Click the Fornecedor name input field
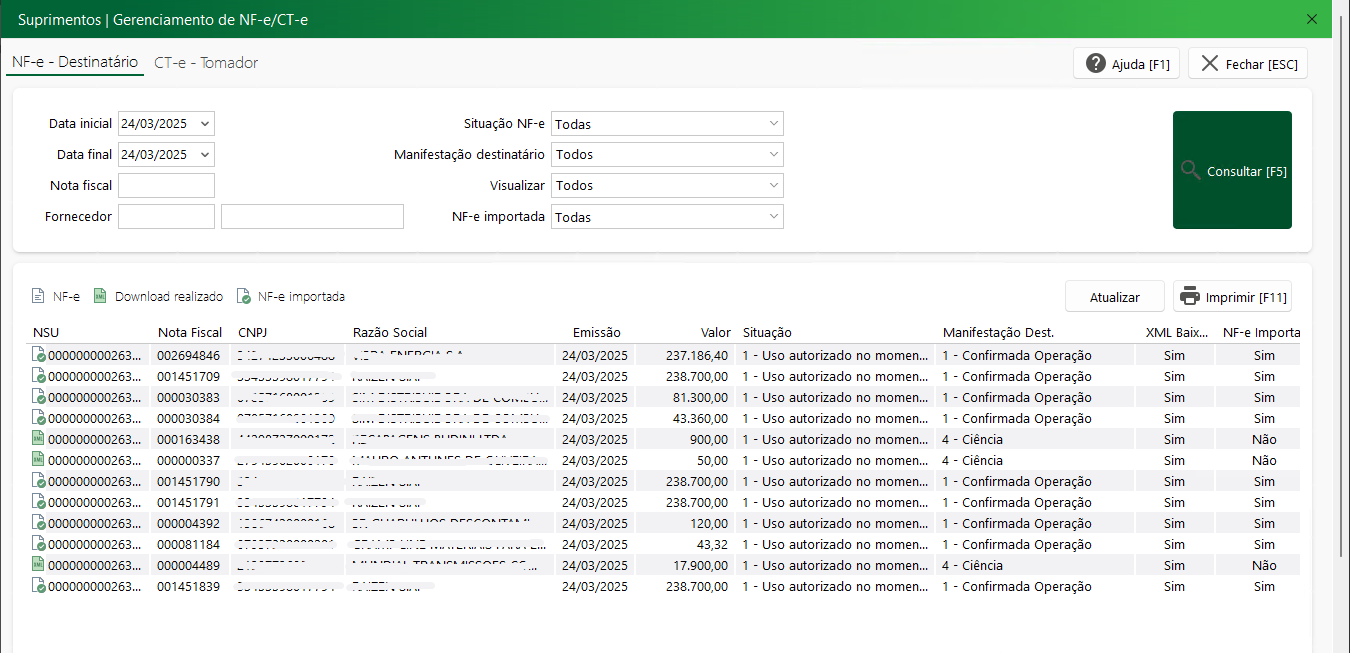This screenshot has width=1350, height=653. point(312,217)
